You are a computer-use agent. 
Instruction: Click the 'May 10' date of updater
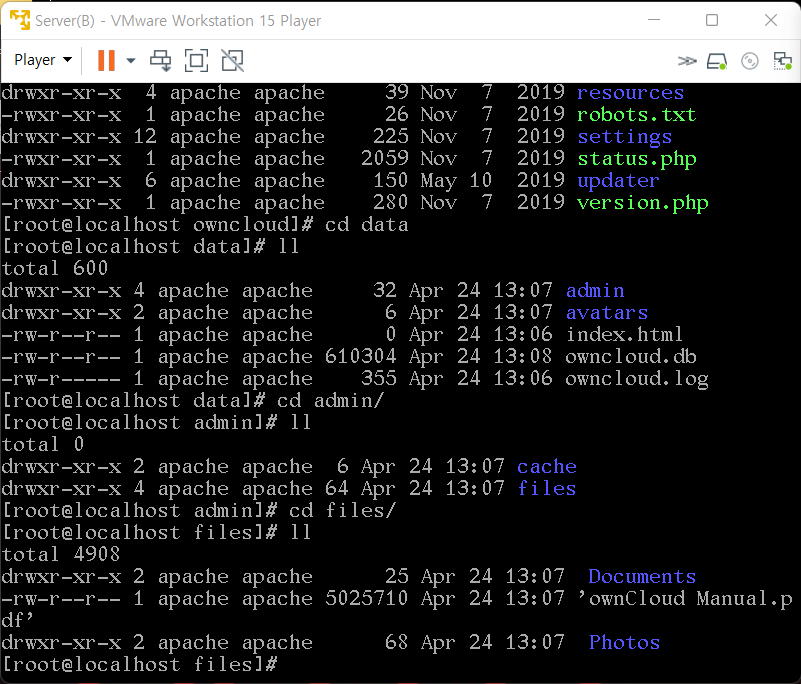(456, 181)
